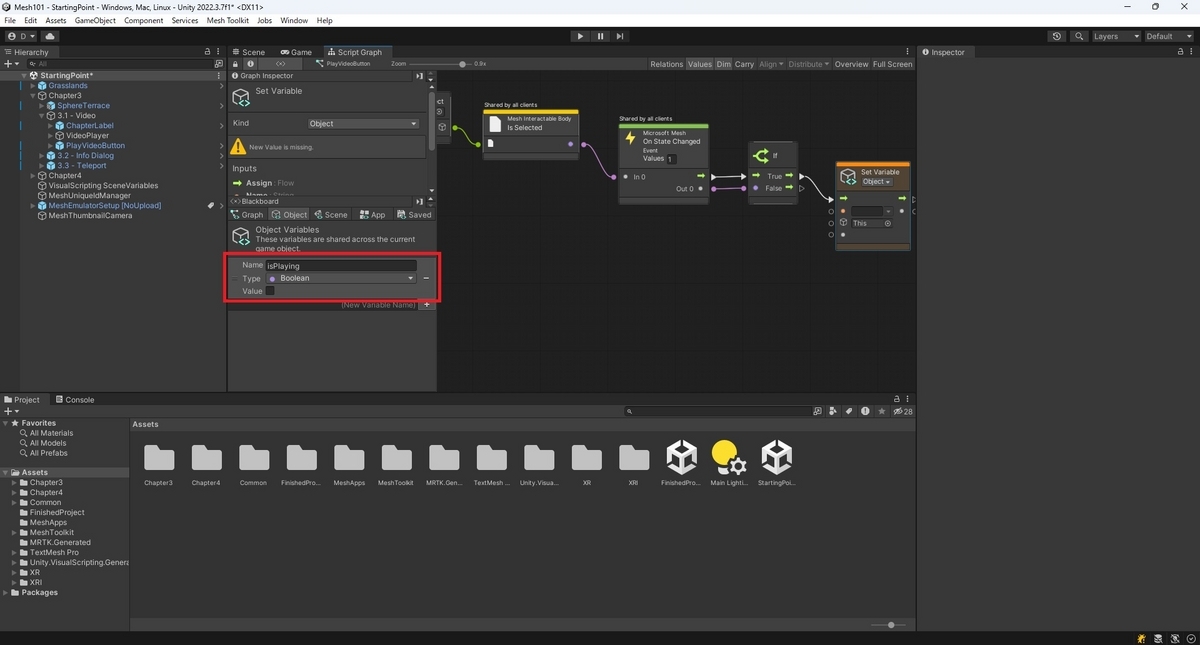Expand the Chapter4 object in Hierarchy
This screenshot has width=1200, height=645.
pos(32,175)
